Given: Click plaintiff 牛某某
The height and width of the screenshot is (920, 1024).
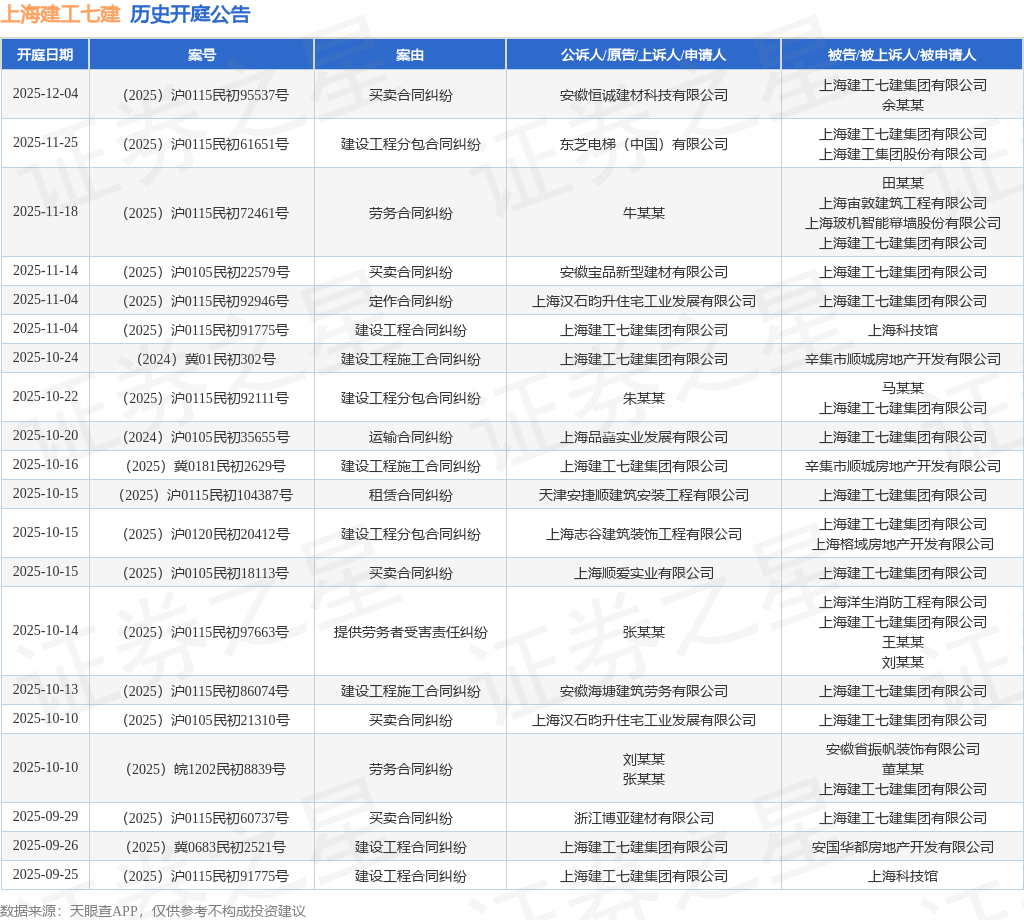Looking at the screenshot, I should click(x=644, y=214).
